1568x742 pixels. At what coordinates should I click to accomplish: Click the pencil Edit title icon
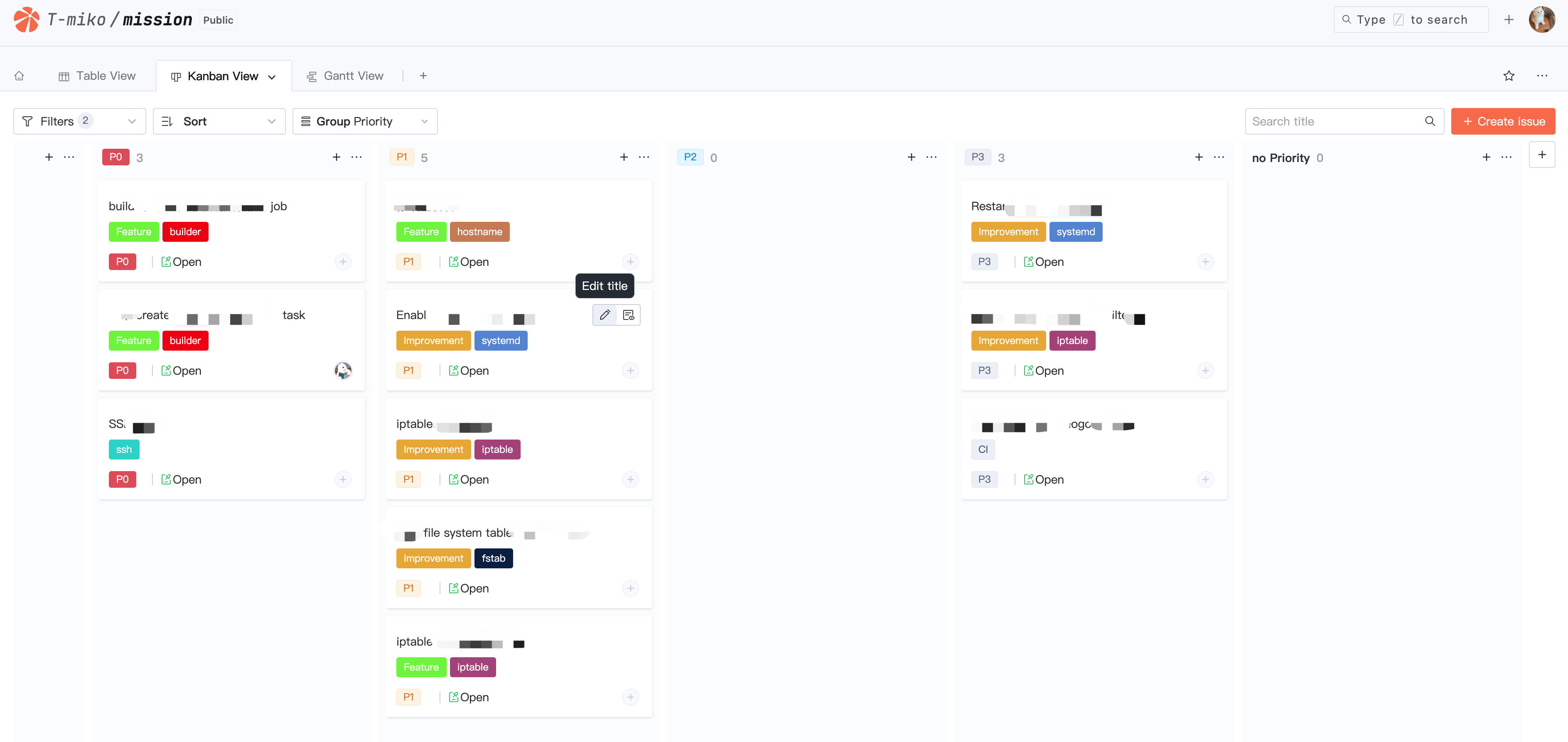pos(605,314)
